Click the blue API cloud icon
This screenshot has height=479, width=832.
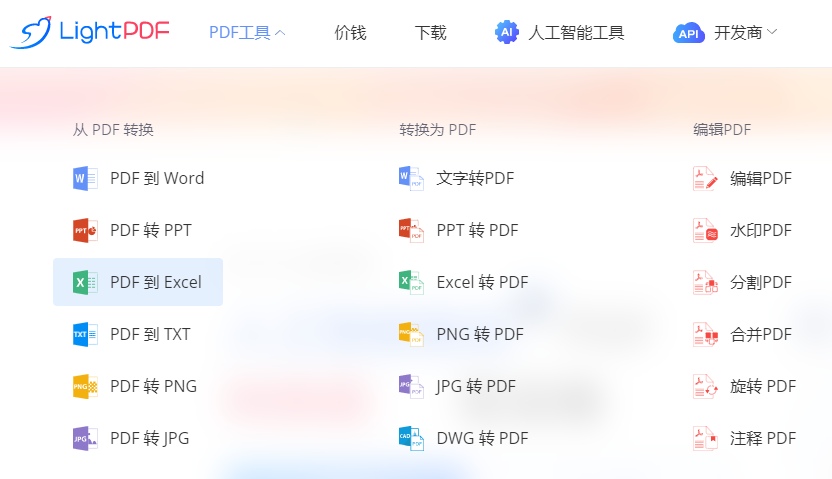click(x=689, y=33)
